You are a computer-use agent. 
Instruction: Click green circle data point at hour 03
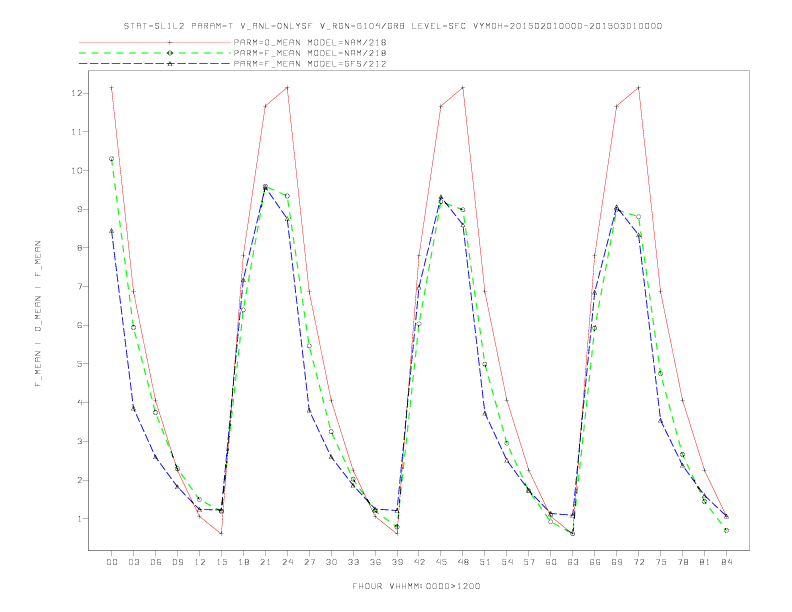pos(133,328)
